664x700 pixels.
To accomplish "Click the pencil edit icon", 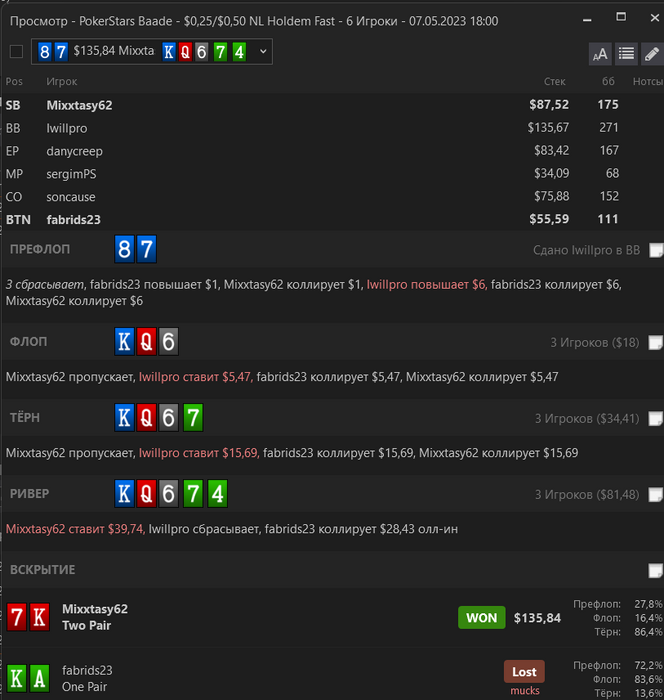I will pos(652,54).
